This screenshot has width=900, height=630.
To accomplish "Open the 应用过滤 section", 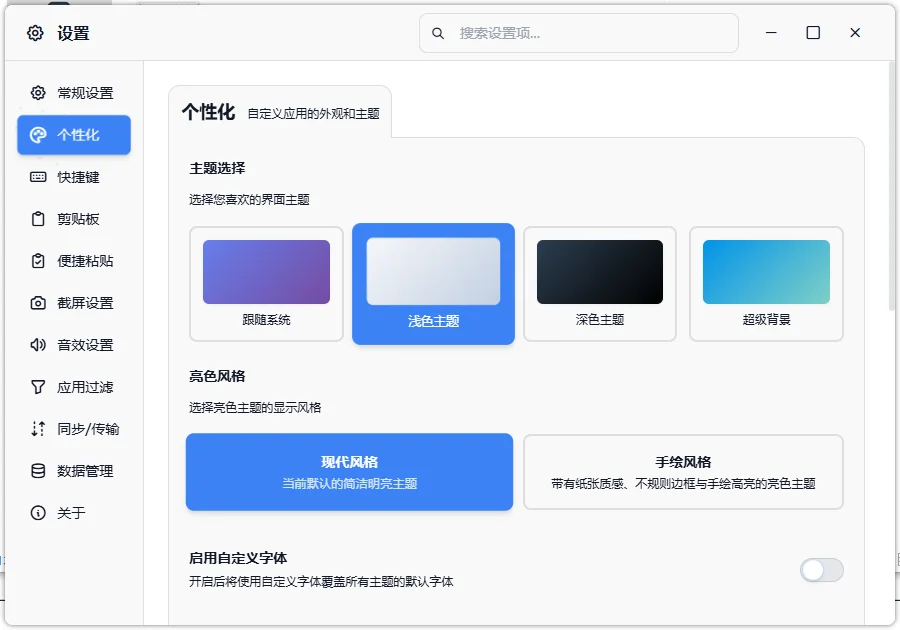I will [74, 387].
